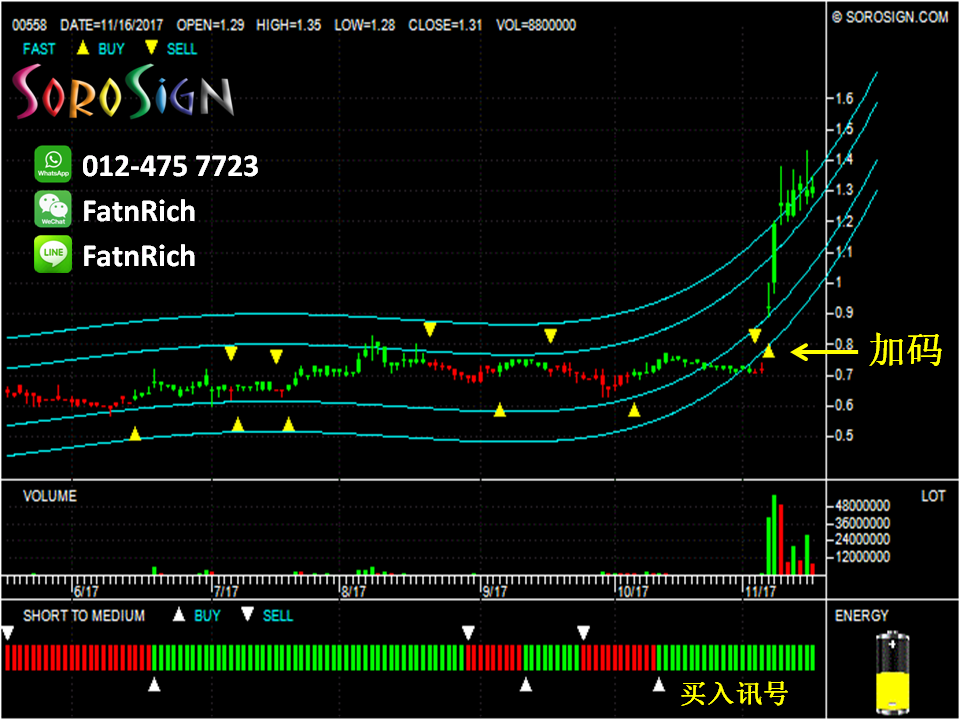Click the tallest red volume bar
This screenshot has width=960, height=720.
coord(781,539)
